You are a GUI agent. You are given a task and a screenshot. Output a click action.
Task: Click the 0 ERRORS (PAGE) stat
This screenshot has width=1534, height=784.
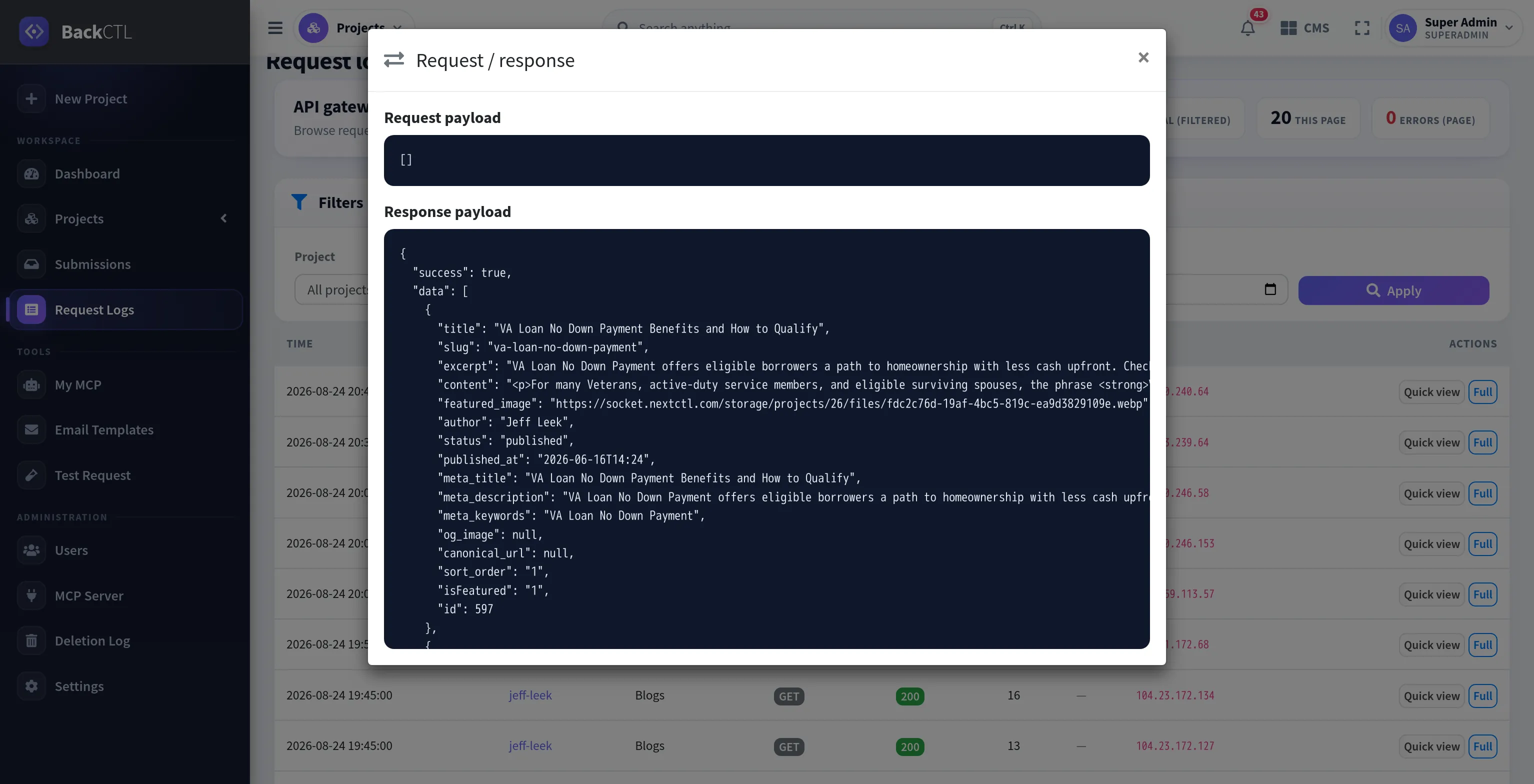(1430, 118)
